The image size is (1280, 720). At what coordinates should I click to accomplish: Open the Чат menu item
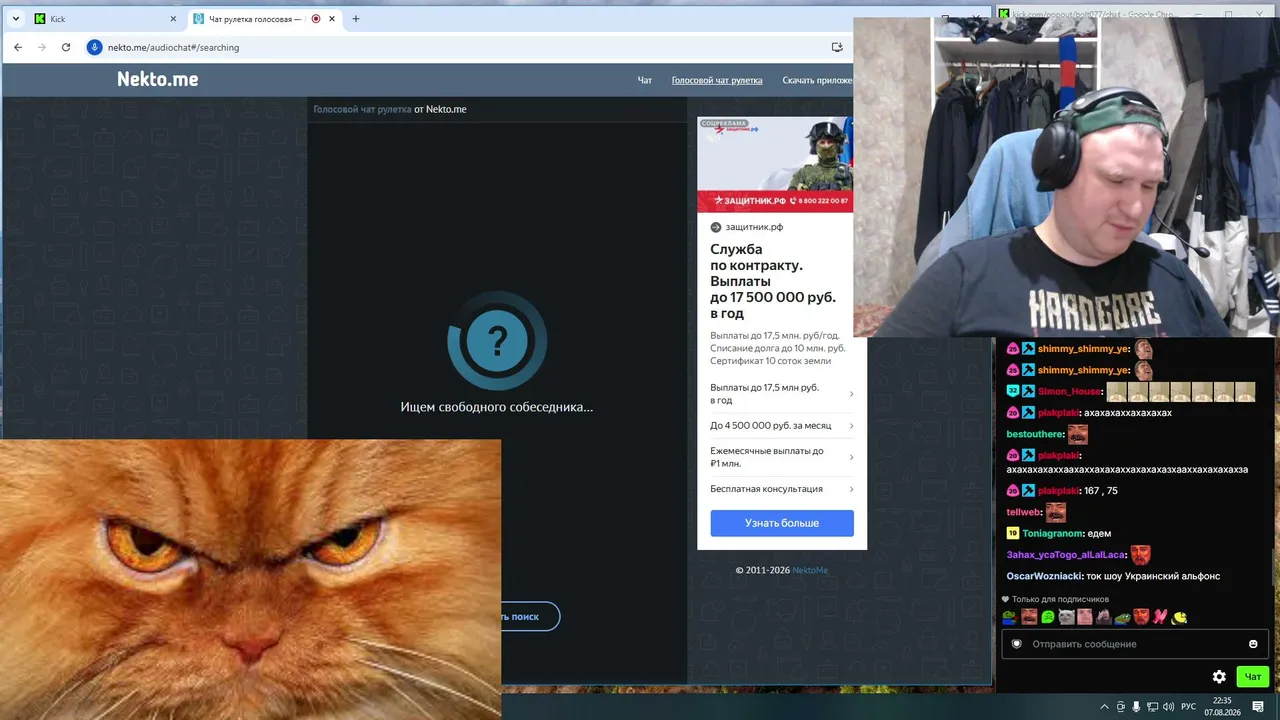[645, 80]
